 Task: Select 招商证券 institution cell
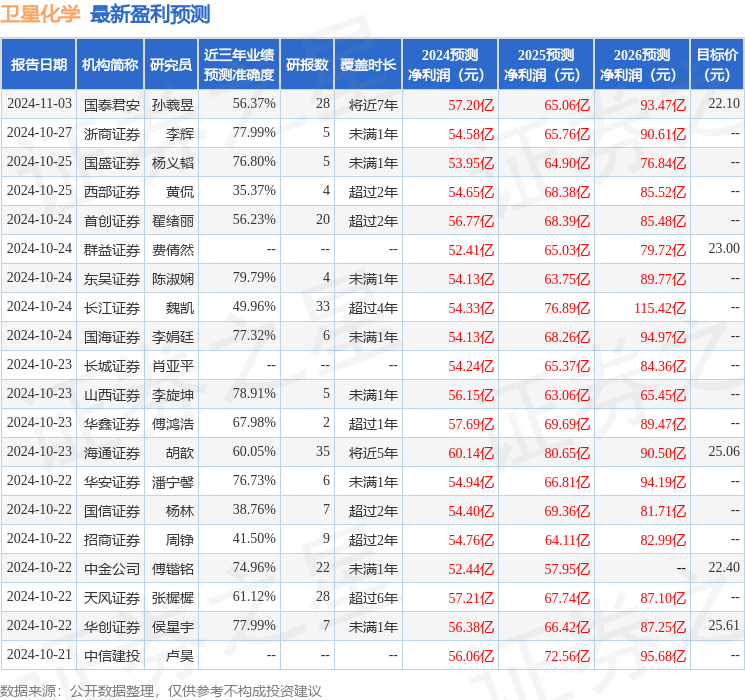coord(112,540)
